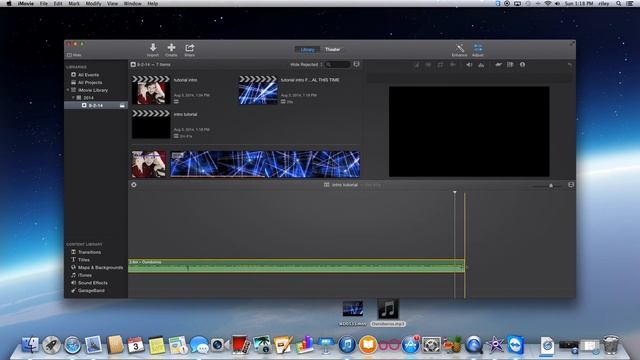Image resolution: width=640 pixels, height=360 pixels.
Task: Switch to the Theater tab
Action: point(332,49)
